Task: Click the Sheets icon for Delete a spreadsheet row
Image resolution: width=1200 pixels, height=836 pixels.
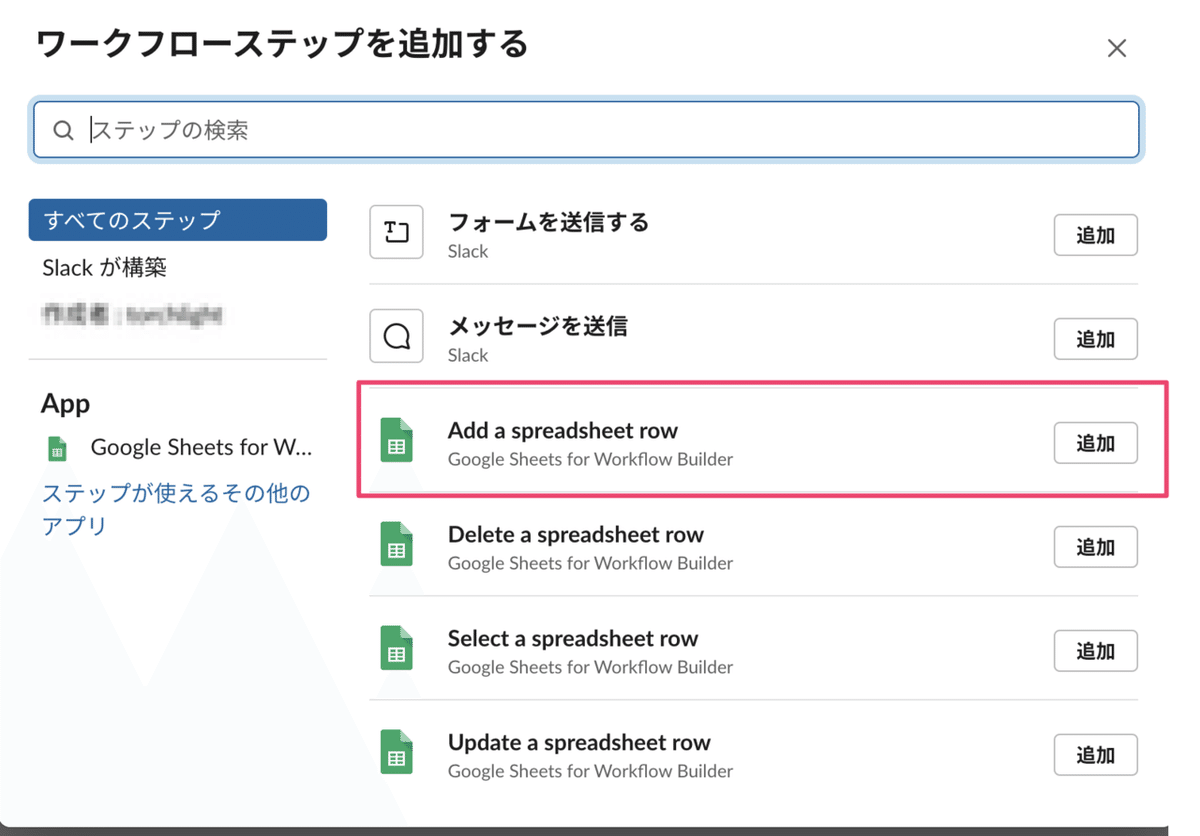Action: pyautogui.click(x=396, y=545)
